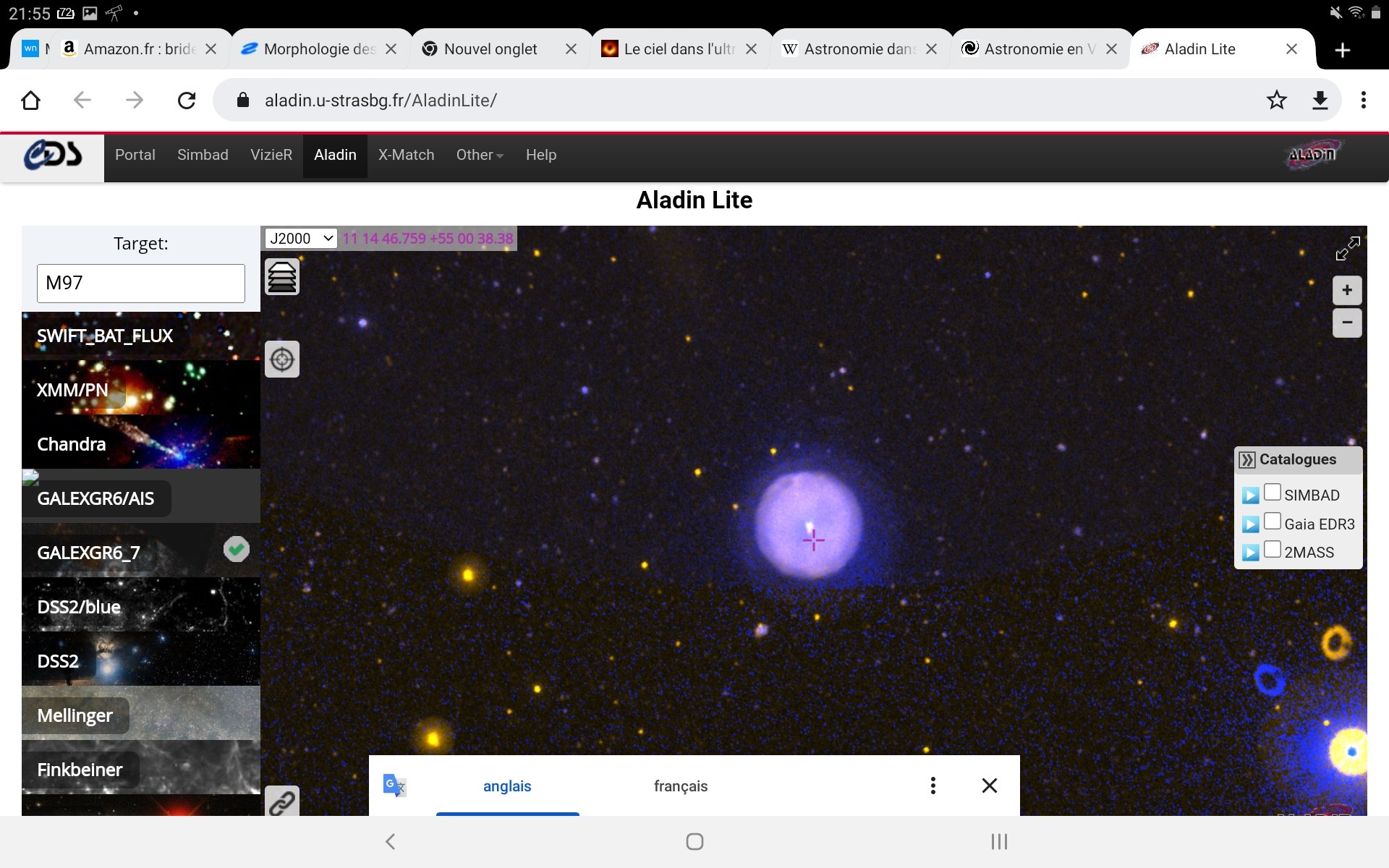The height and width of the screenshot is (868, 1389).
Task: Zoom in with the plus button
Action: pyautogui.click(x=1347, y=290)
